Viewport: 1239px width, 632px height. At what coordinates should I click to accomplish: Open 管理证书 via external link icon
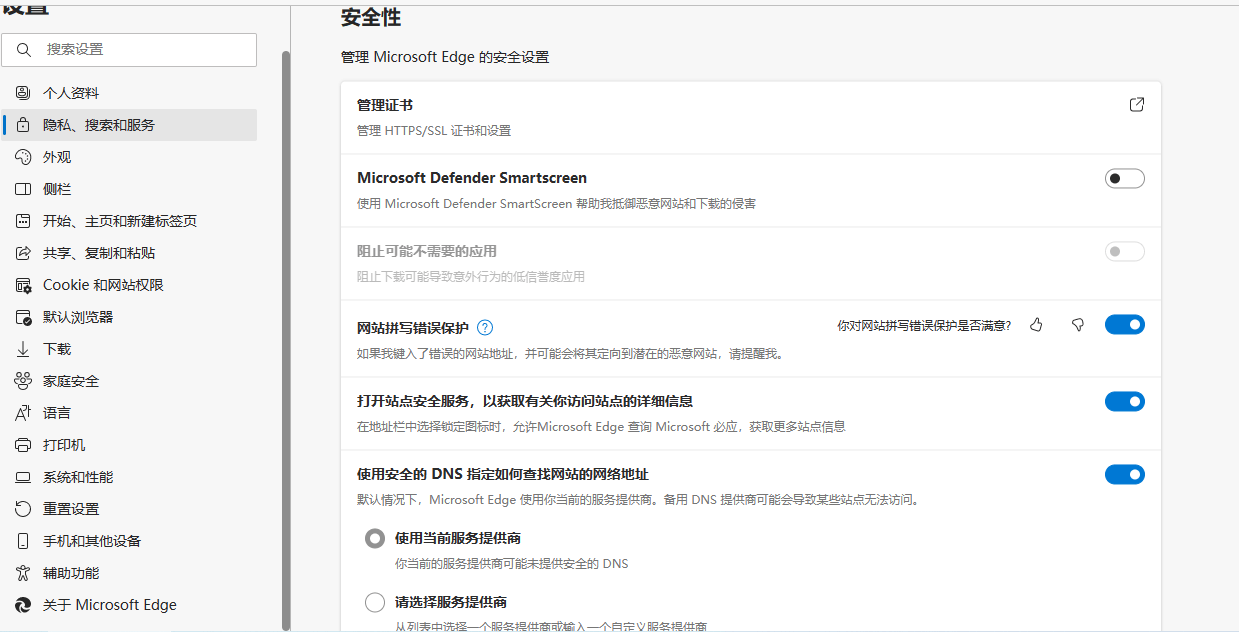coord(1136,105)
